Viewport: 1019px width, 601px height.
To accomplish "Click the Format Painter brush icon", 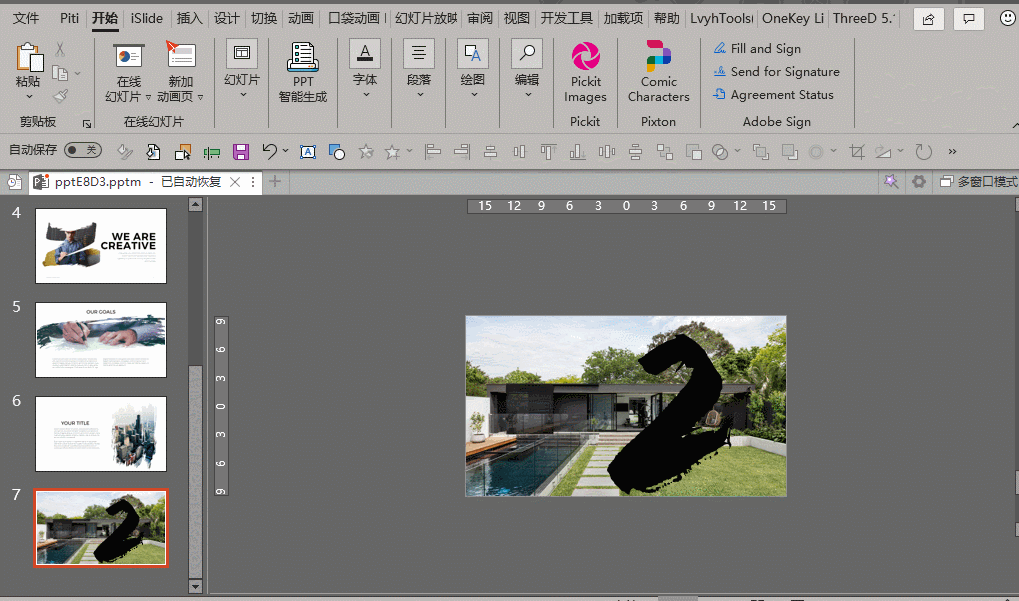I will pyautogui.click(x=60, y=96).
